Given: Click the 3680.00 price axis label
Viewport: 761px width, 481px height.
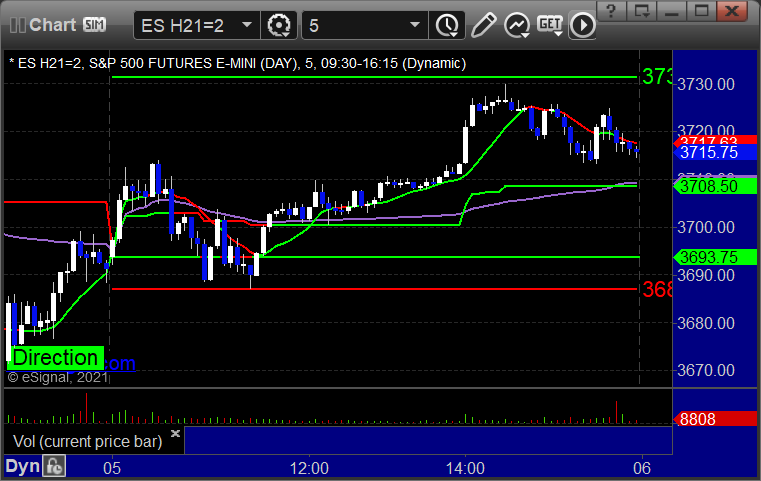Looking at the screenshot, I should 706,323.
